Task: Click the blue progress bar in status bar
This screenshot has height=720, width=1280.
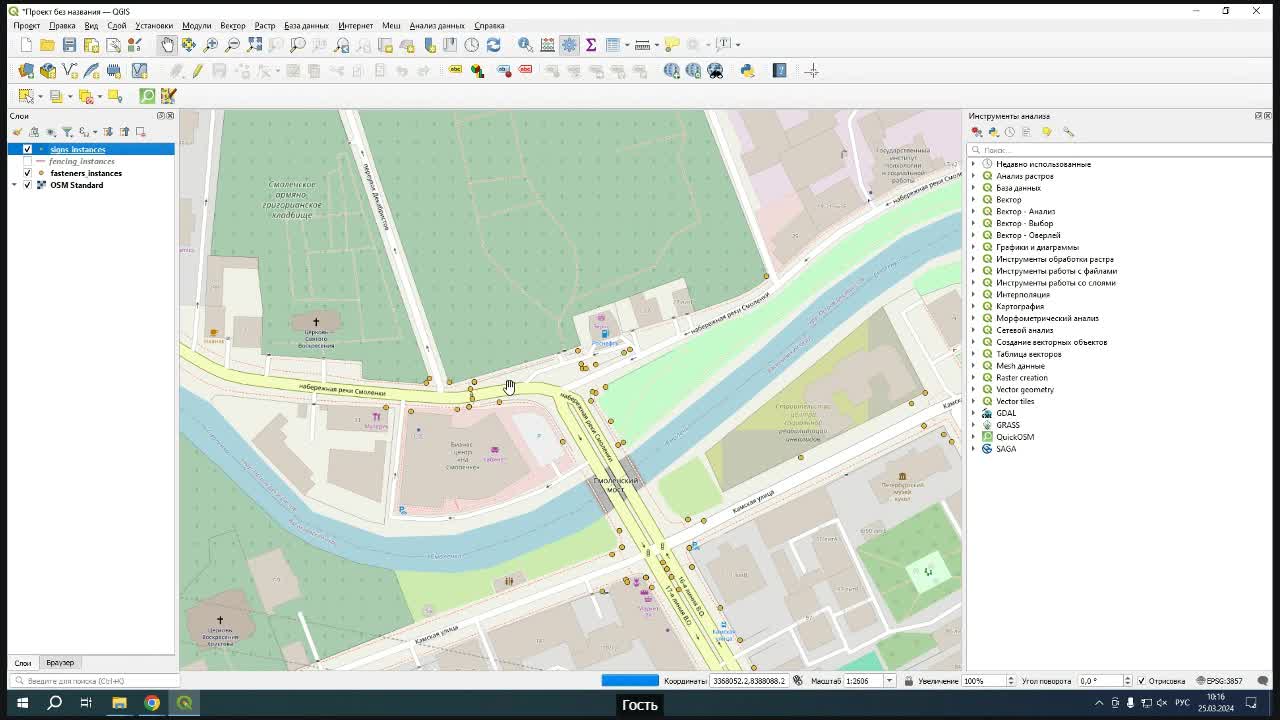Action: tap(630, 681)
